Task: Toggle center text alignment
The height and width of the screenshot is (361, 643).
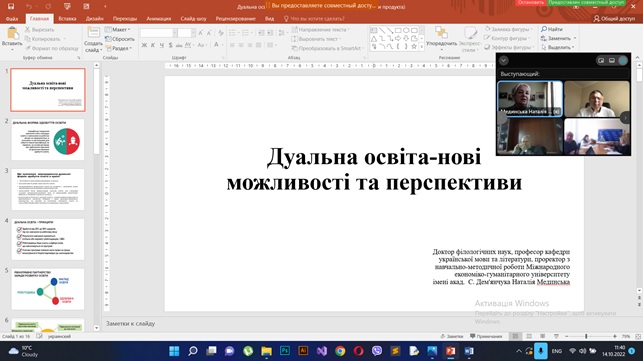Action: click(x=241, y=45)
